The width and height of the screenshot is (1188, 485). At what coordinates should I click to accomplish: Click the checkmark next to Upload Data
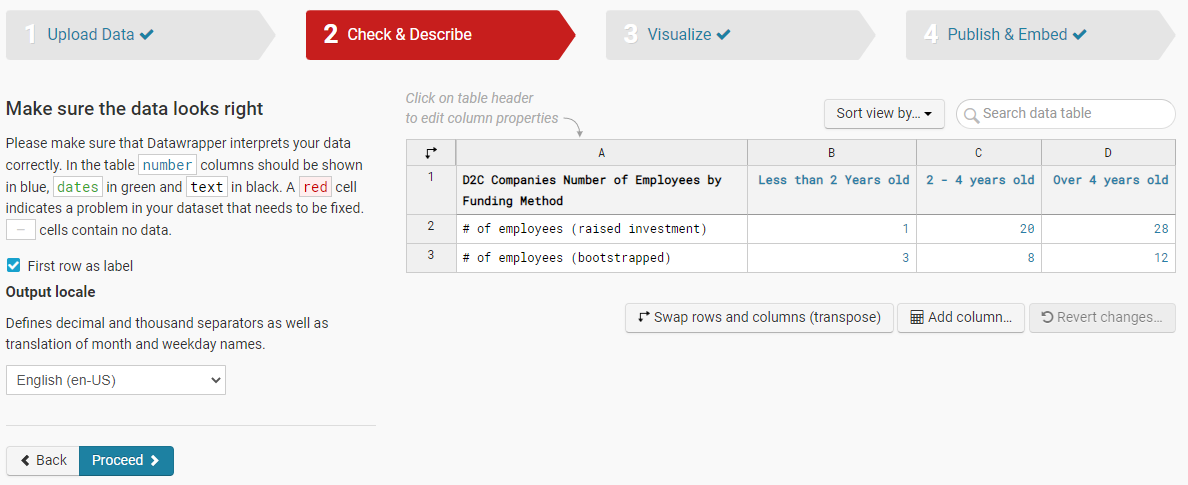click(147, 35)
